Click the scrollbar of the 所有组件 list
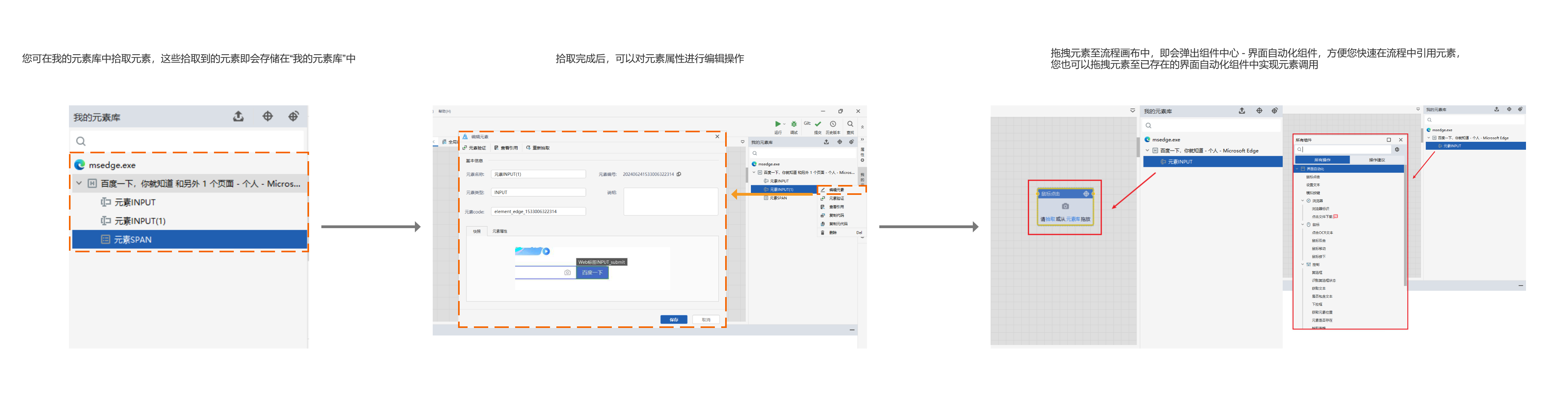 pos(1405,225)
